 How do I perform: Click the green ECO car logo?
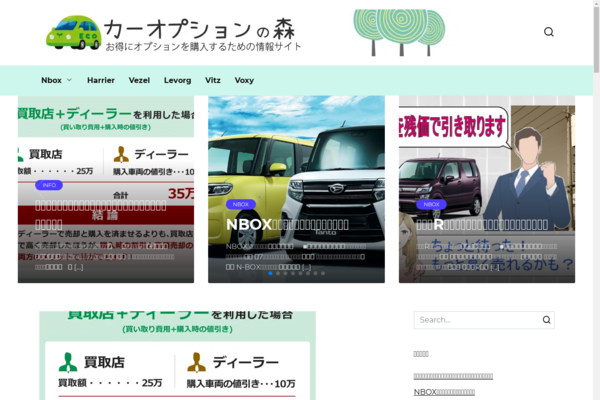pos(74,33)
